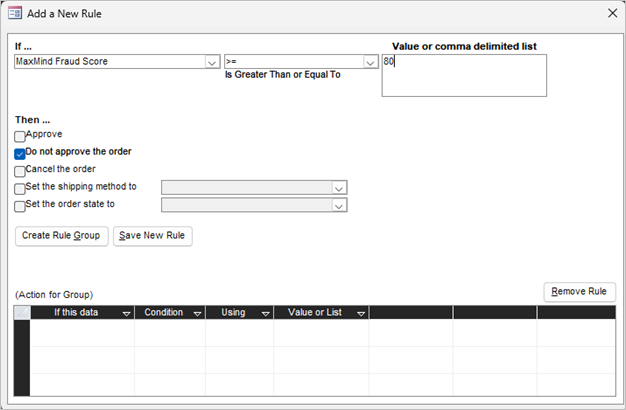Uncheck Do not approve the order
This screenshot has width=626, height=410.
pos(20,154)
